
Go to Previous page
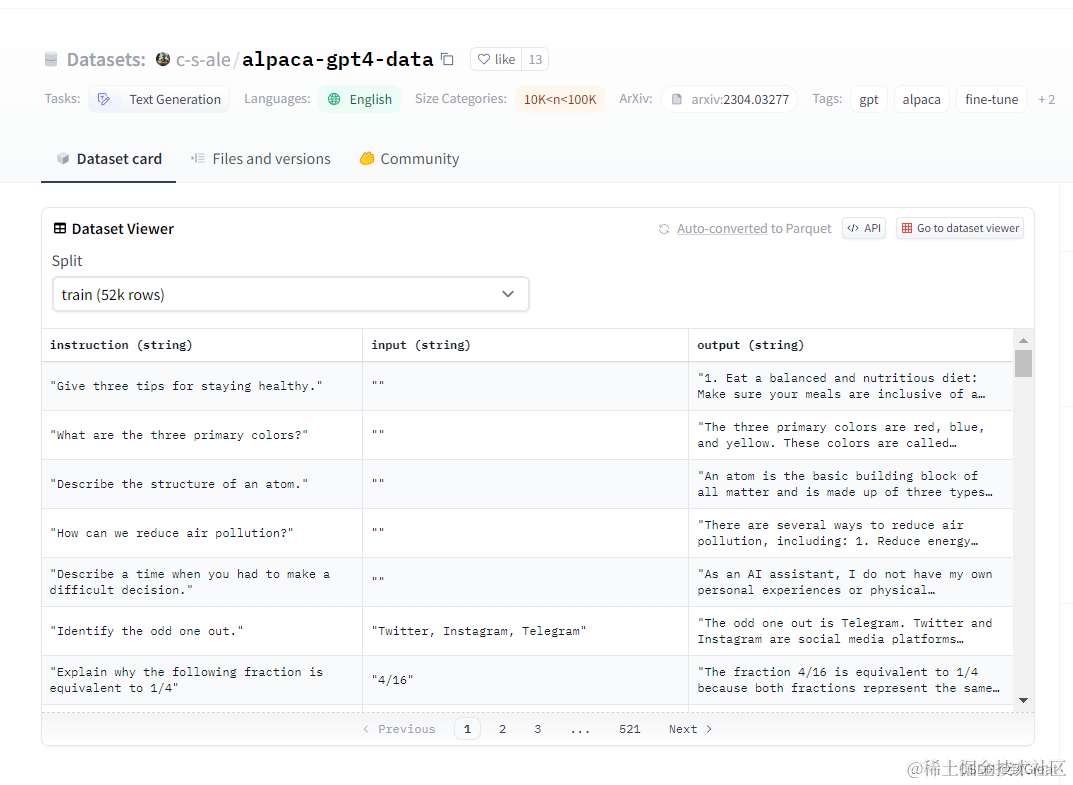(x=399, y=729)
